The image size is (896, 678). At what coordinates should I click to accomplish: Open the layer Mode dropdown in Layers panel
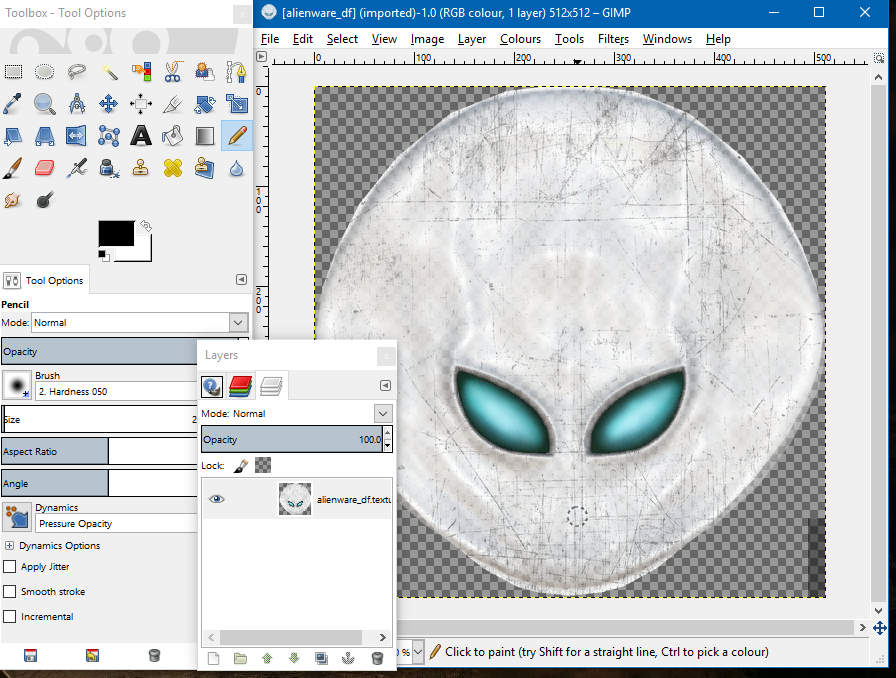pyautogui.click(x=383, y=413)
